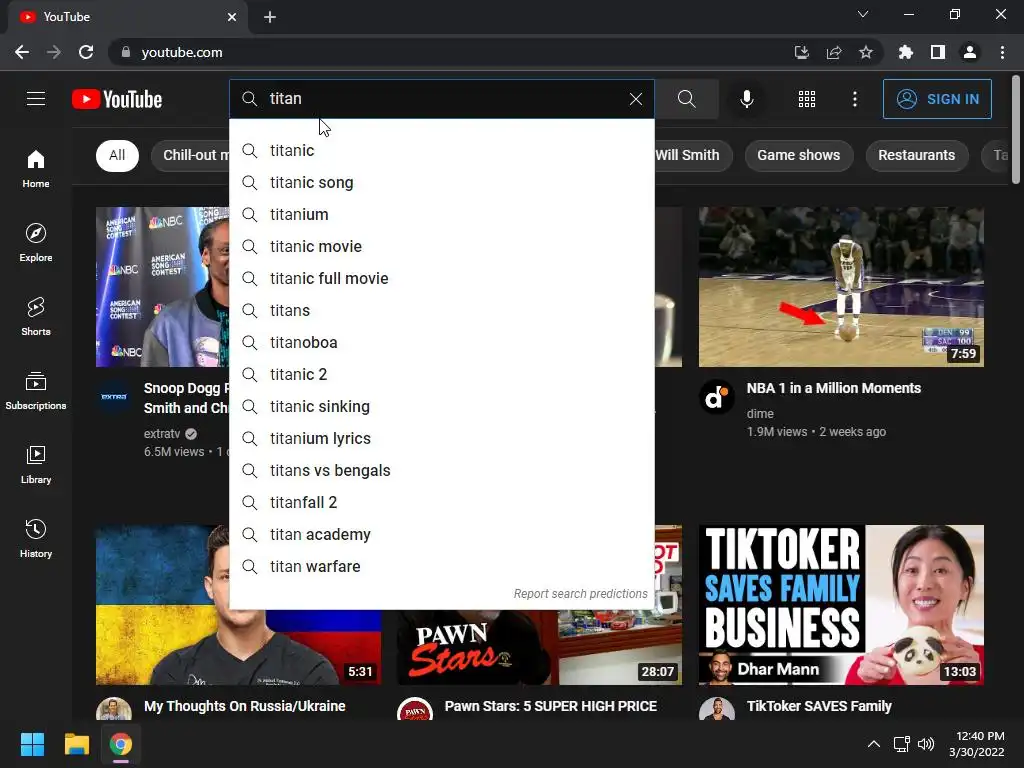Click 'Pawn Stars: 5 SUPER HIGH PRICE' title
The height and width of the screenshot is (768, 1024).
point(551,706)
